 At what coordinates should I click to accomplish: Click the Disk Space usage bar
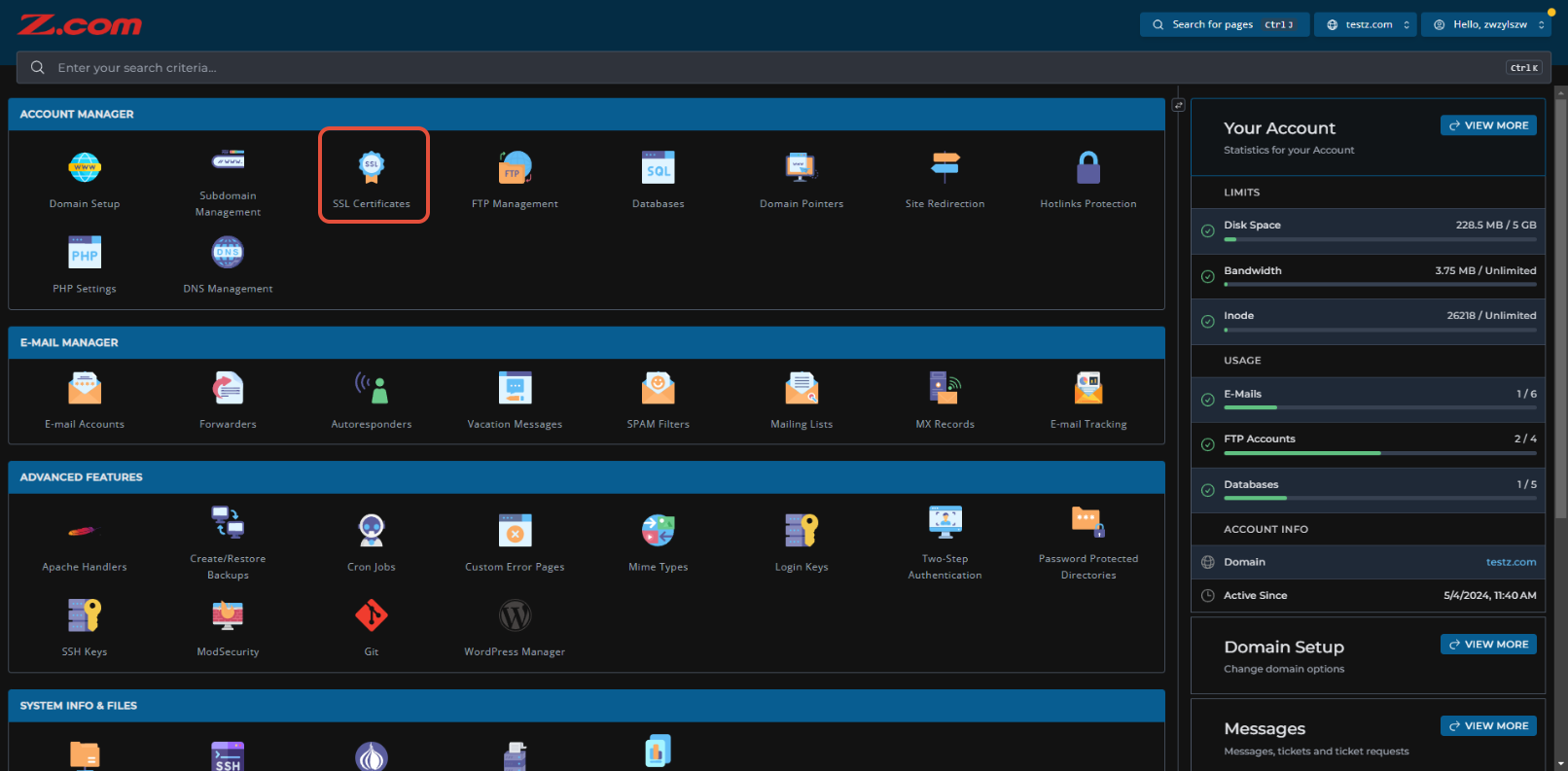pyautogui.click(x=1380, y=239)
